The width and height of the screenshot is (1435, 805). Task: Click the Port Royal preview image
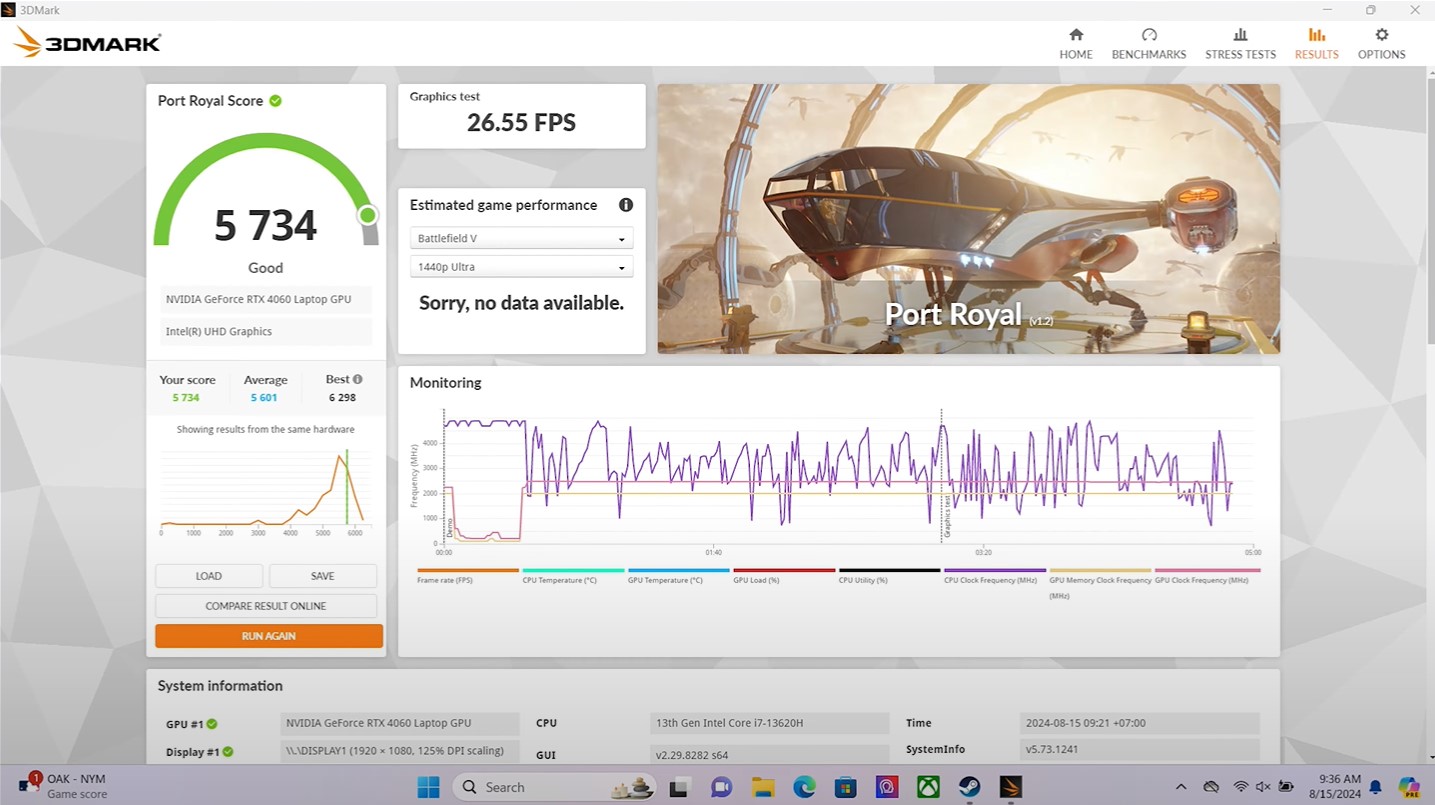968,218
